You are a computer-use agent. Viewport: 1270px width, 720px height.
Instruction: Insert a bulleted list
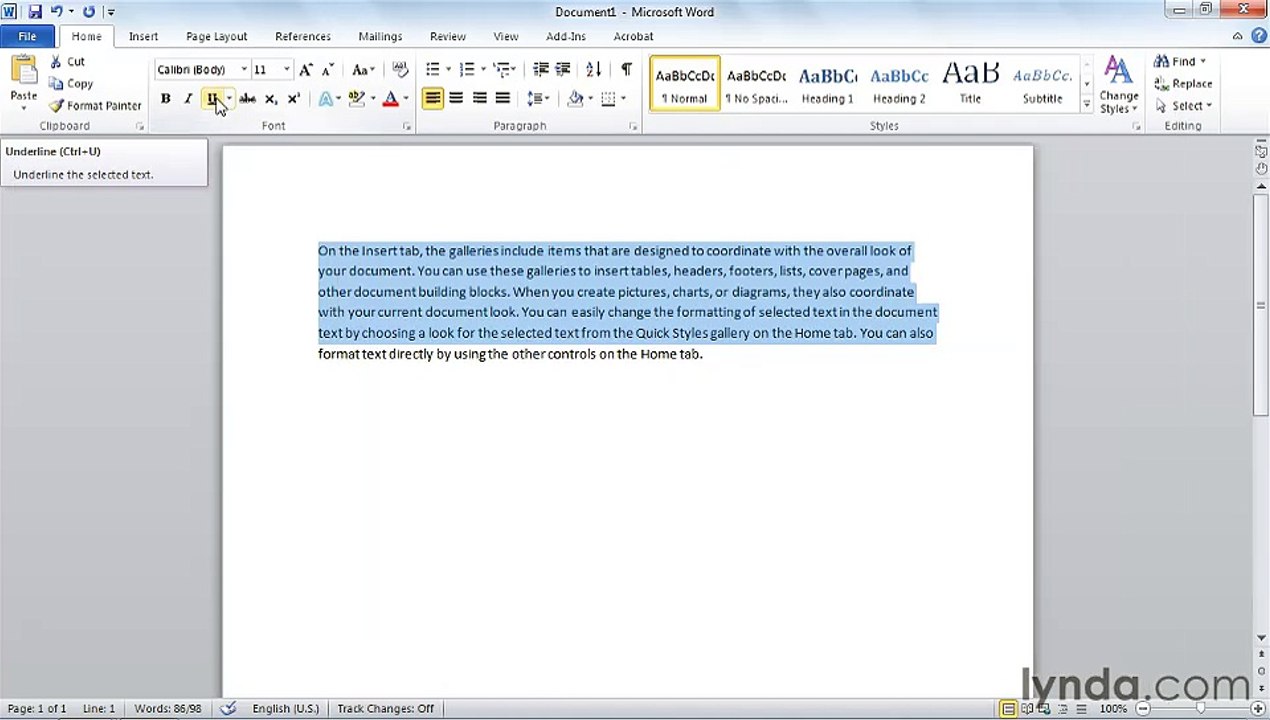[433, 69]
